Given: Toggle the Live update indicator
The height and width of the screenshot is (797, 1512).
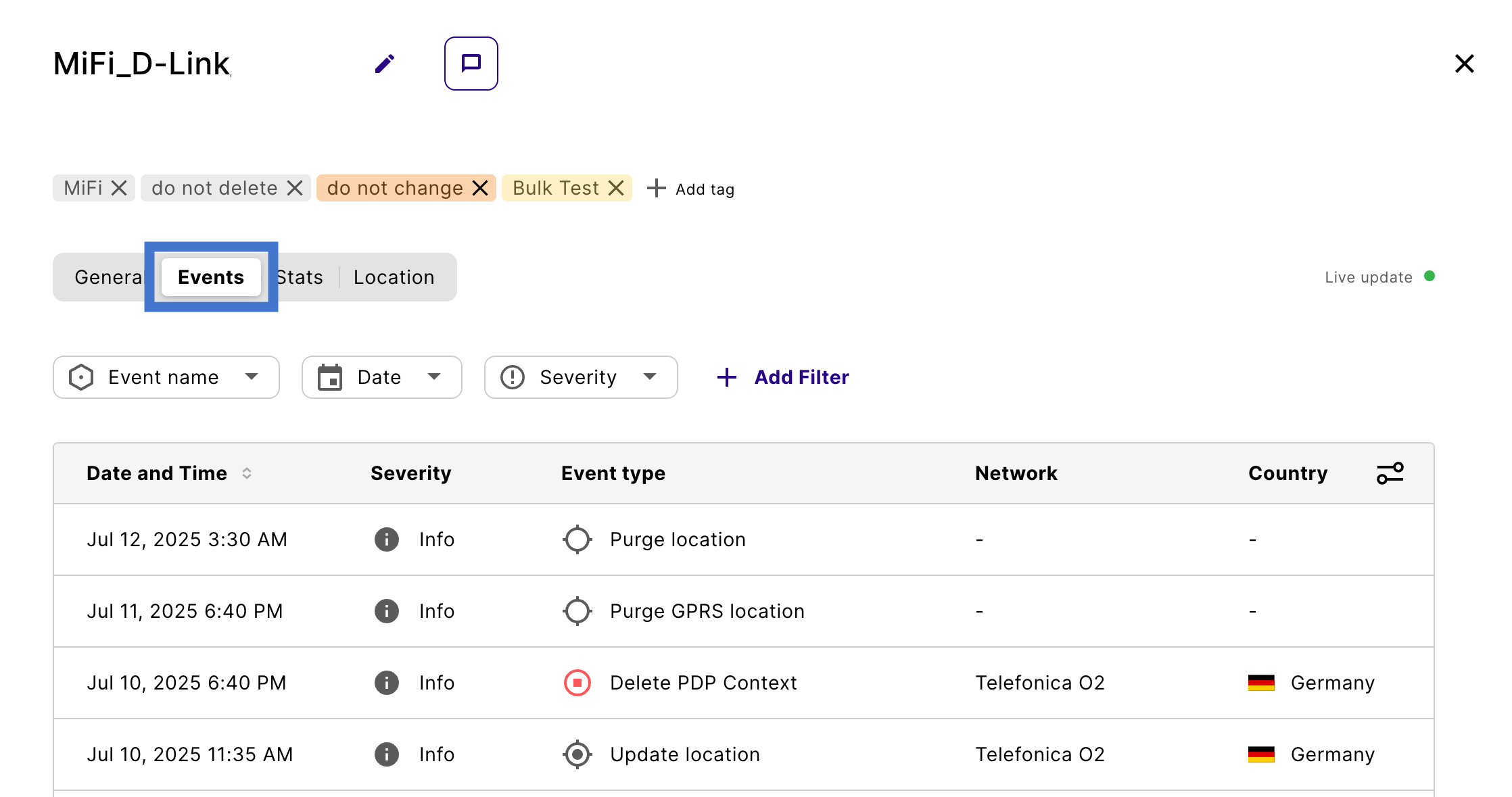Looking at the screenshot, I should (x=1429, y=276).
